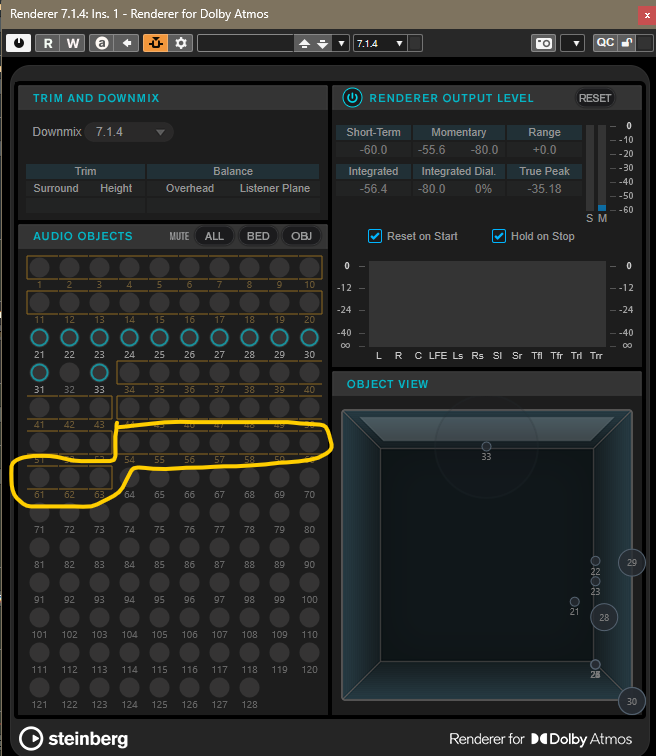Click bed object 1 circle
656x756 pixels.
coord(39,268)
